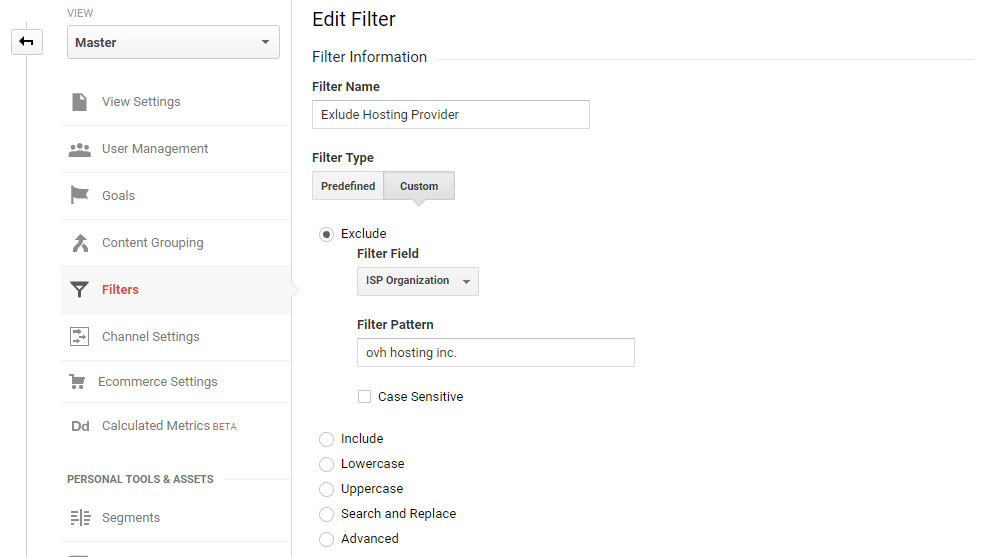Select the Include radio button
1005x557 pixels.
point(326,439)
